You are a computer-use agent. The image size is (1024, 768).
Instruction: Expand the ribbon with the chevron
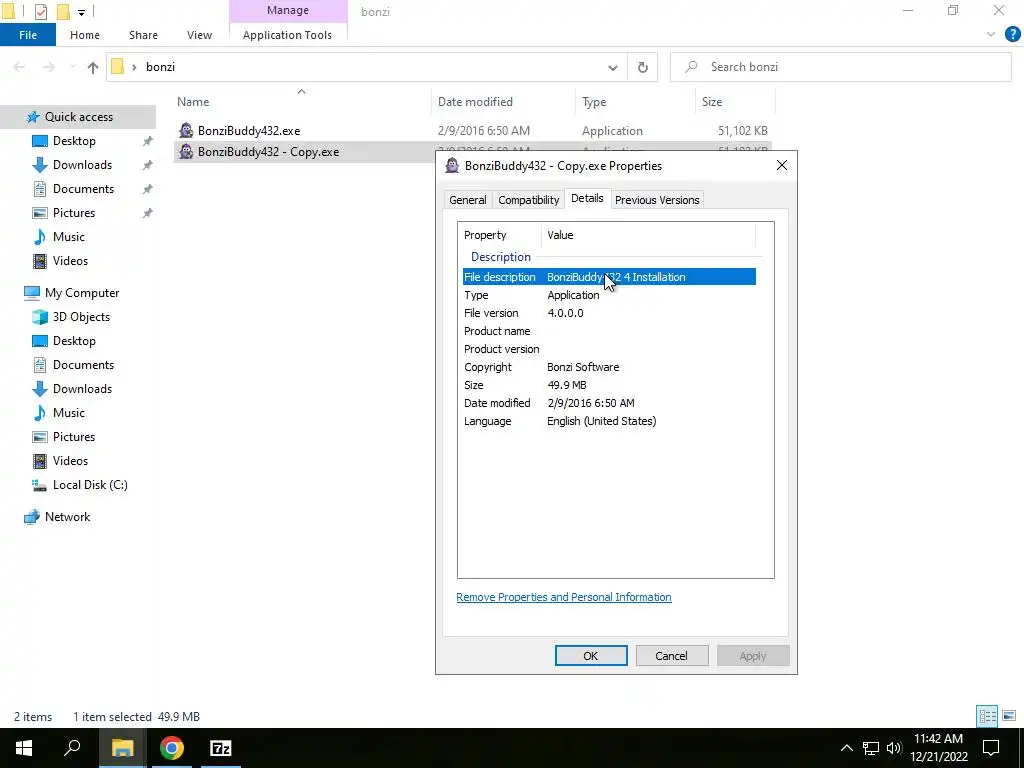(991, 35)
